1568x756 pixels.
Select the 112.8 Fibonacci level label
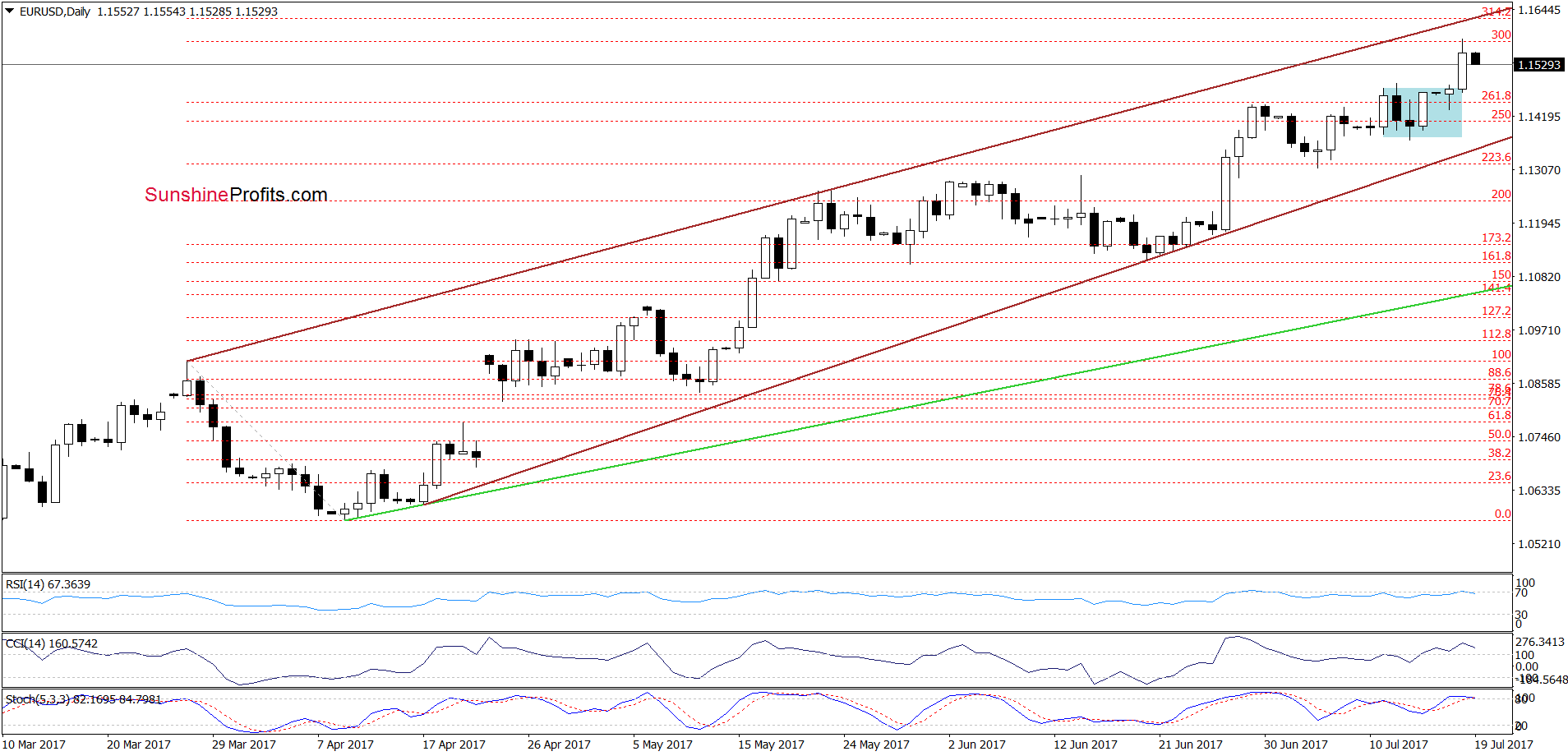[1496, 333]
